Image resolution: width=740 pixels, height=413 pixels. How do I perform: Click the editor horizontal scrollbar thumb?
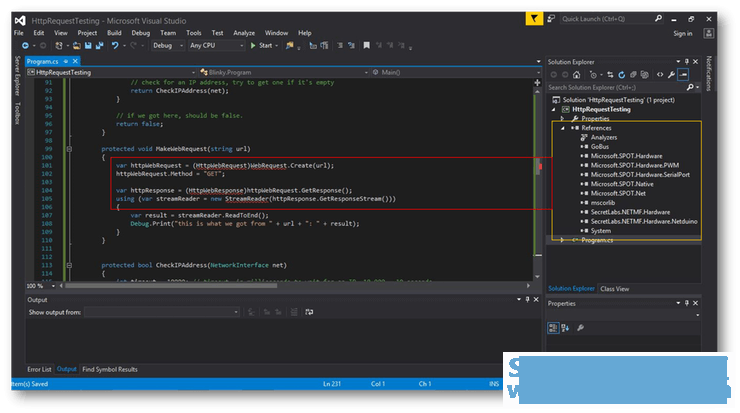[x=171, y=286]
